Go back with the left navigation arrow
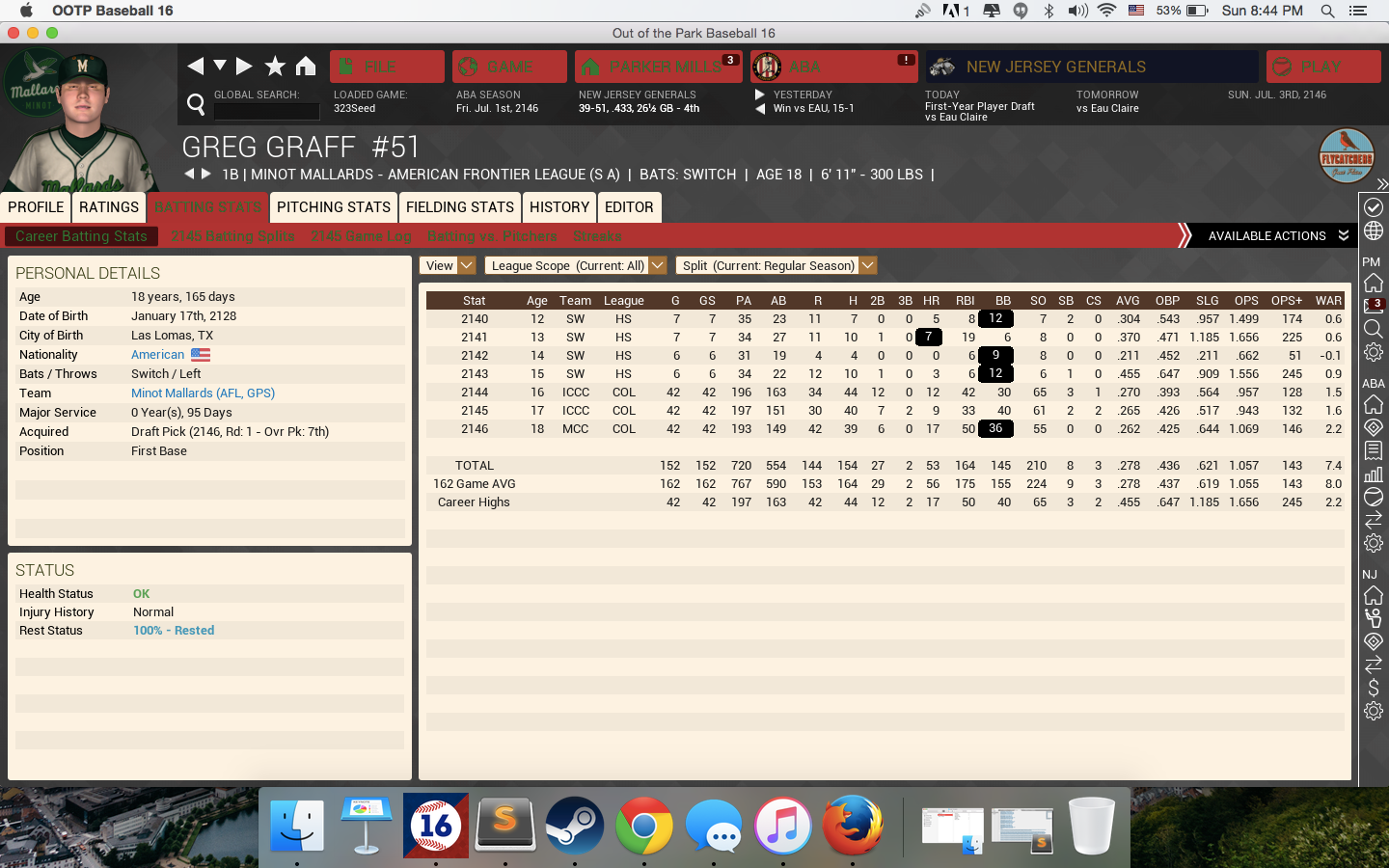 click(196, 66)
